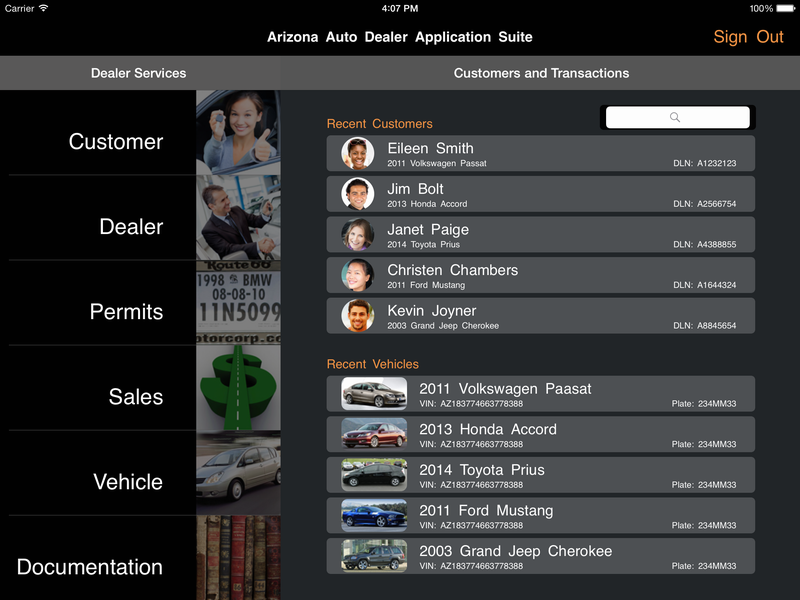The width and height of the screenshot is (800, 600).
Task: Tap the Customer thumbs-up image icon
Action: [238, 133]
